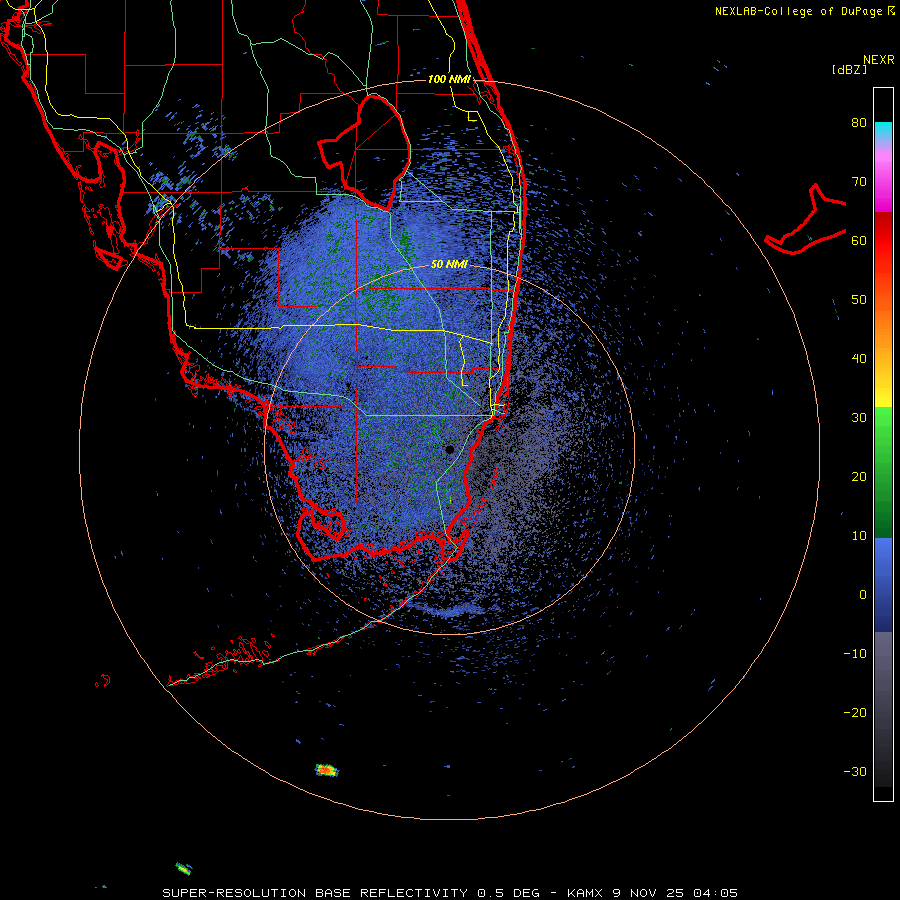This screenshot has width=900, height=900.
Task: Click the -20 value on the dBZ scale
Action: (x=855, y=712)
